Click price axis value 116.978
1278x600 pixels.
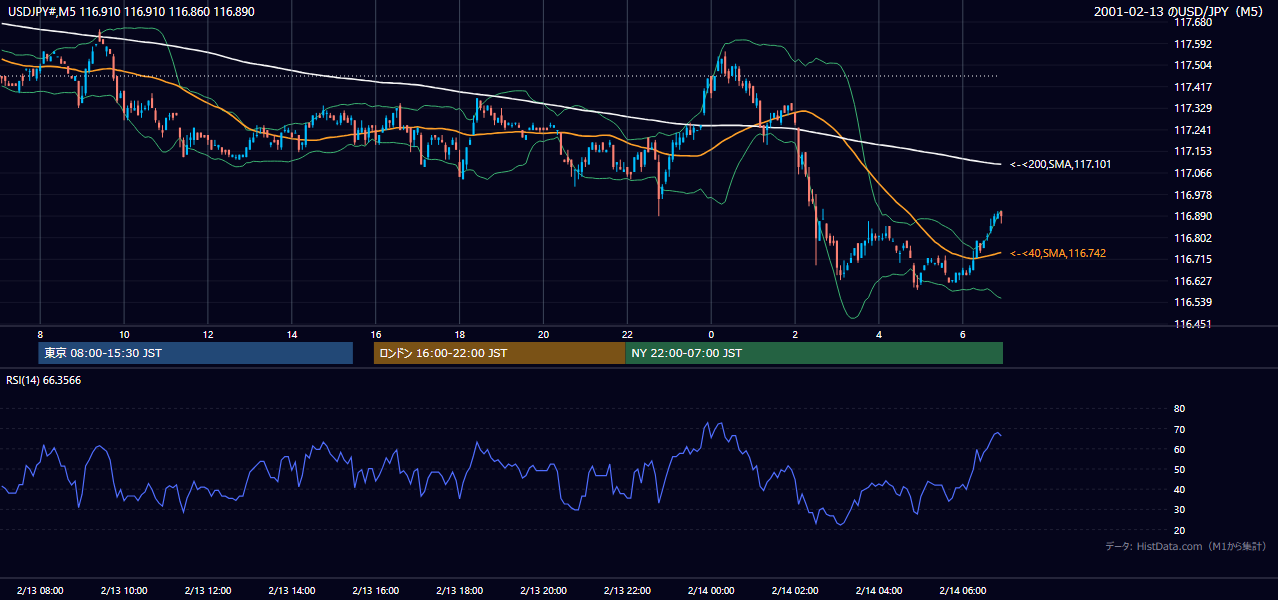[1193, 195]
